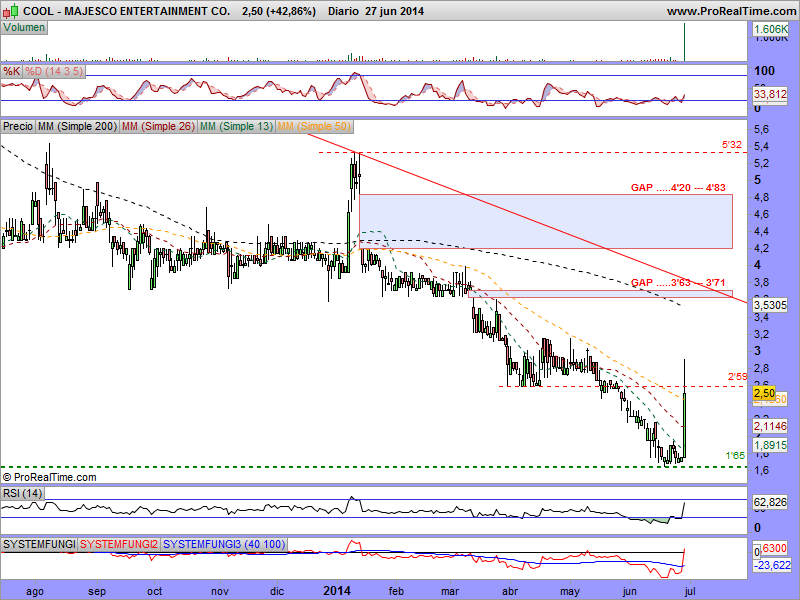Click the © ProRealTime.com copyright text
The height and width of the screenshot is (600, 800).
tap(49, 478)
